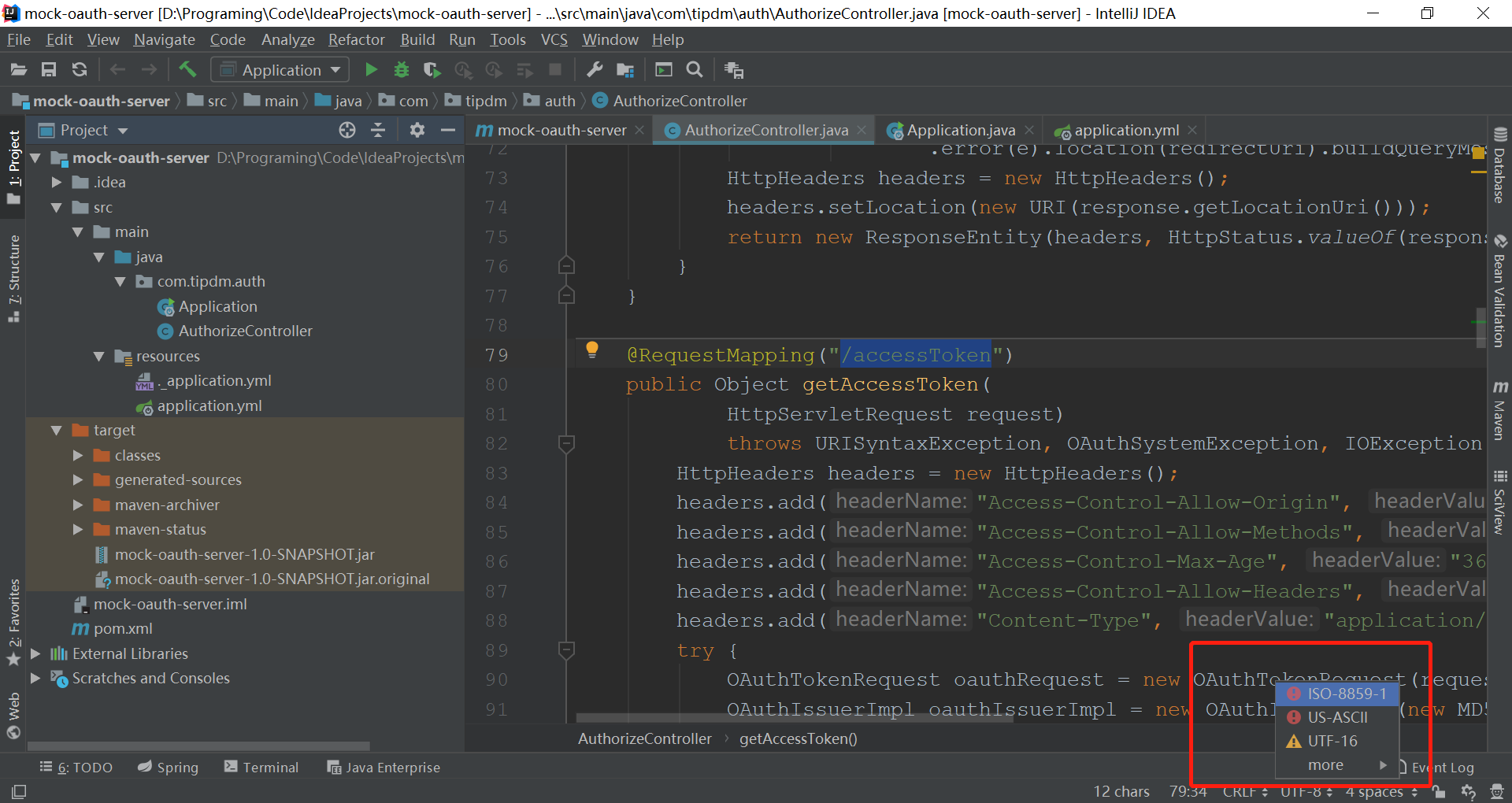Image resolution: width=1512 pixels, height=803 pixels.
Task: Click the inspector hat icon in status bar
Action: [x=1497, y=792]
